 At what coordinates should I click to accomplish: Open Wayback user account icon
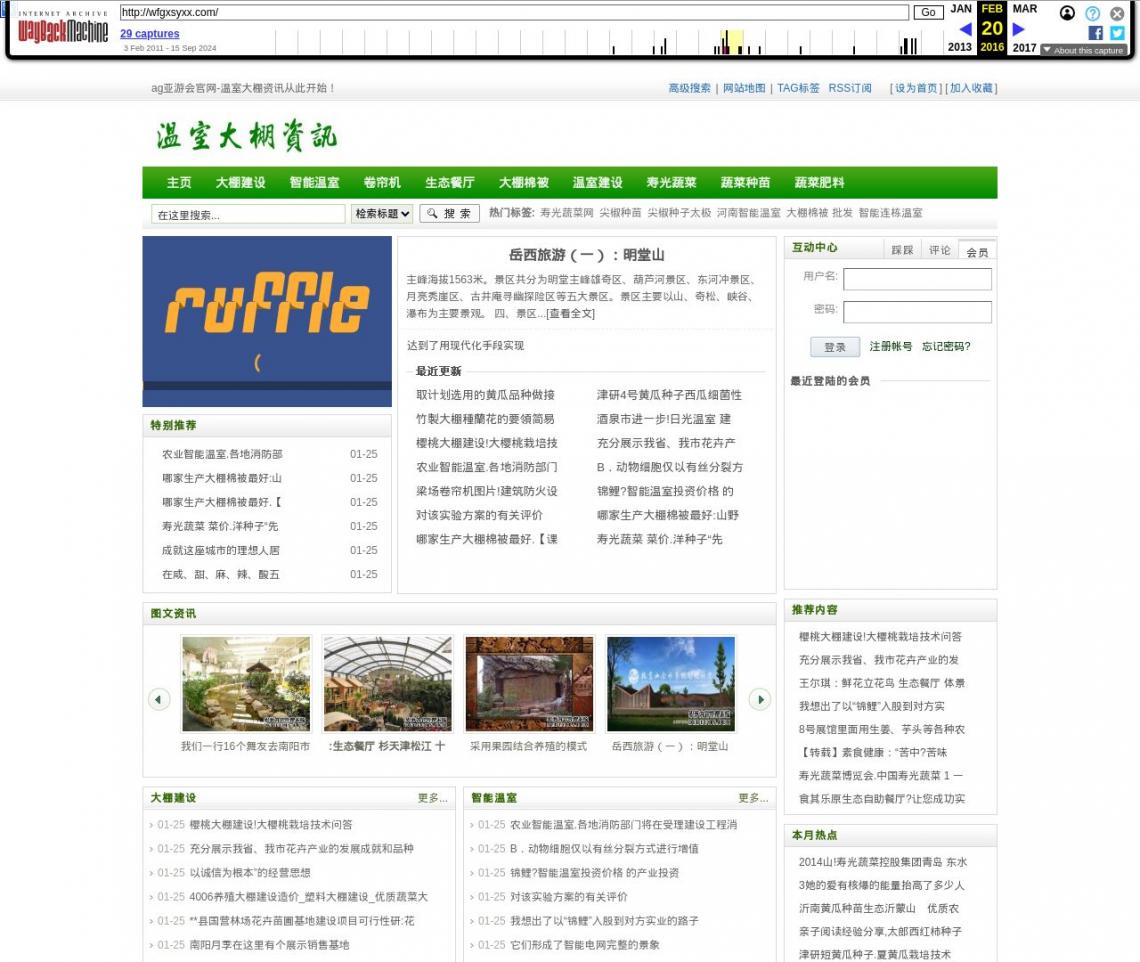1067,13
